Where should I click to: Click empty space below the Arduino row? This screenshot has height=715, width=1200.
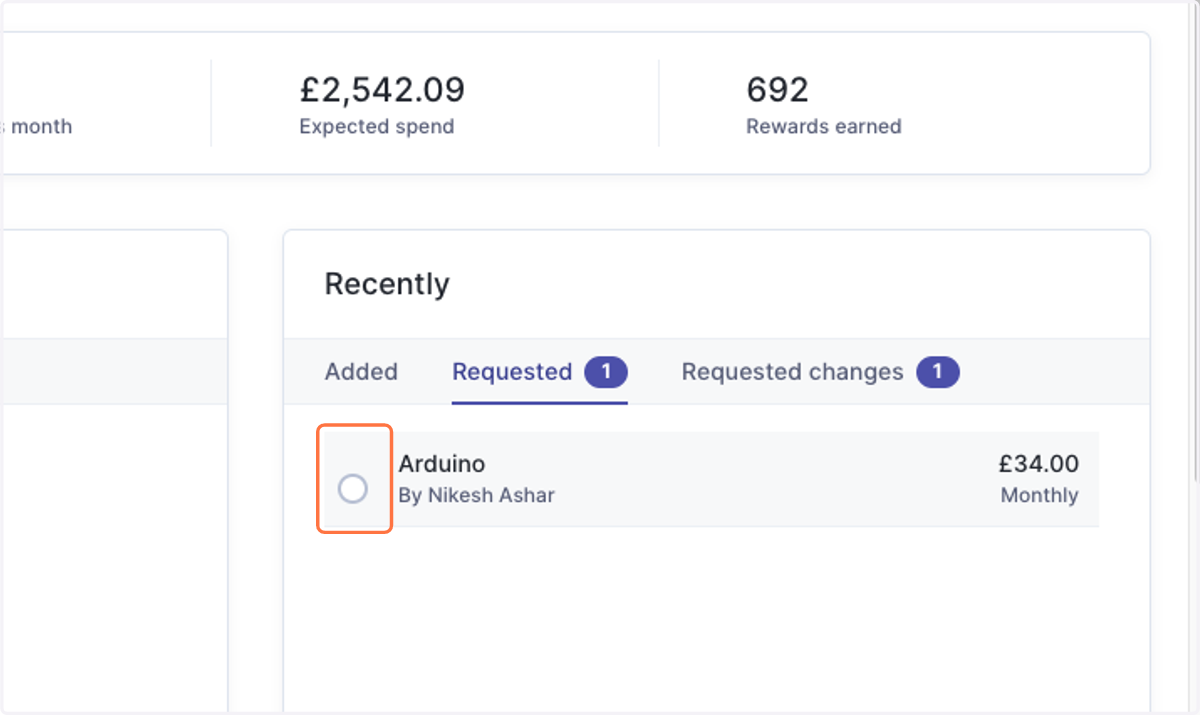(x=716, y=615)
